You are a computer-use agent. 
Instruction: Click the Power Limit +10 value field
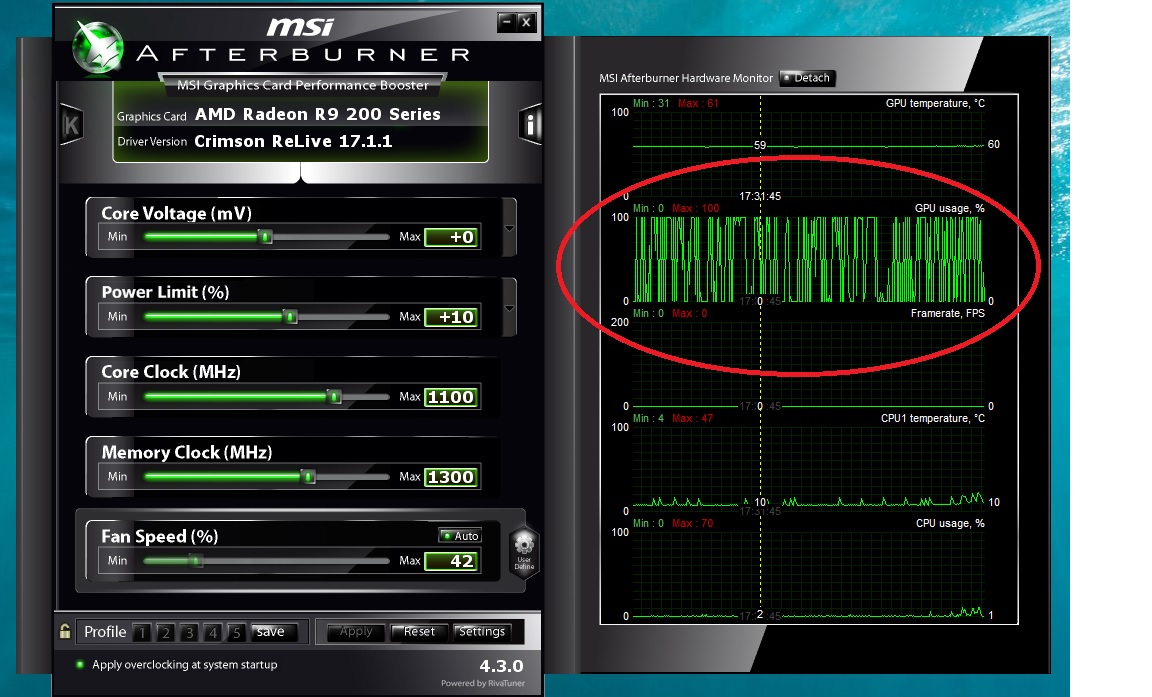(452, 317)
